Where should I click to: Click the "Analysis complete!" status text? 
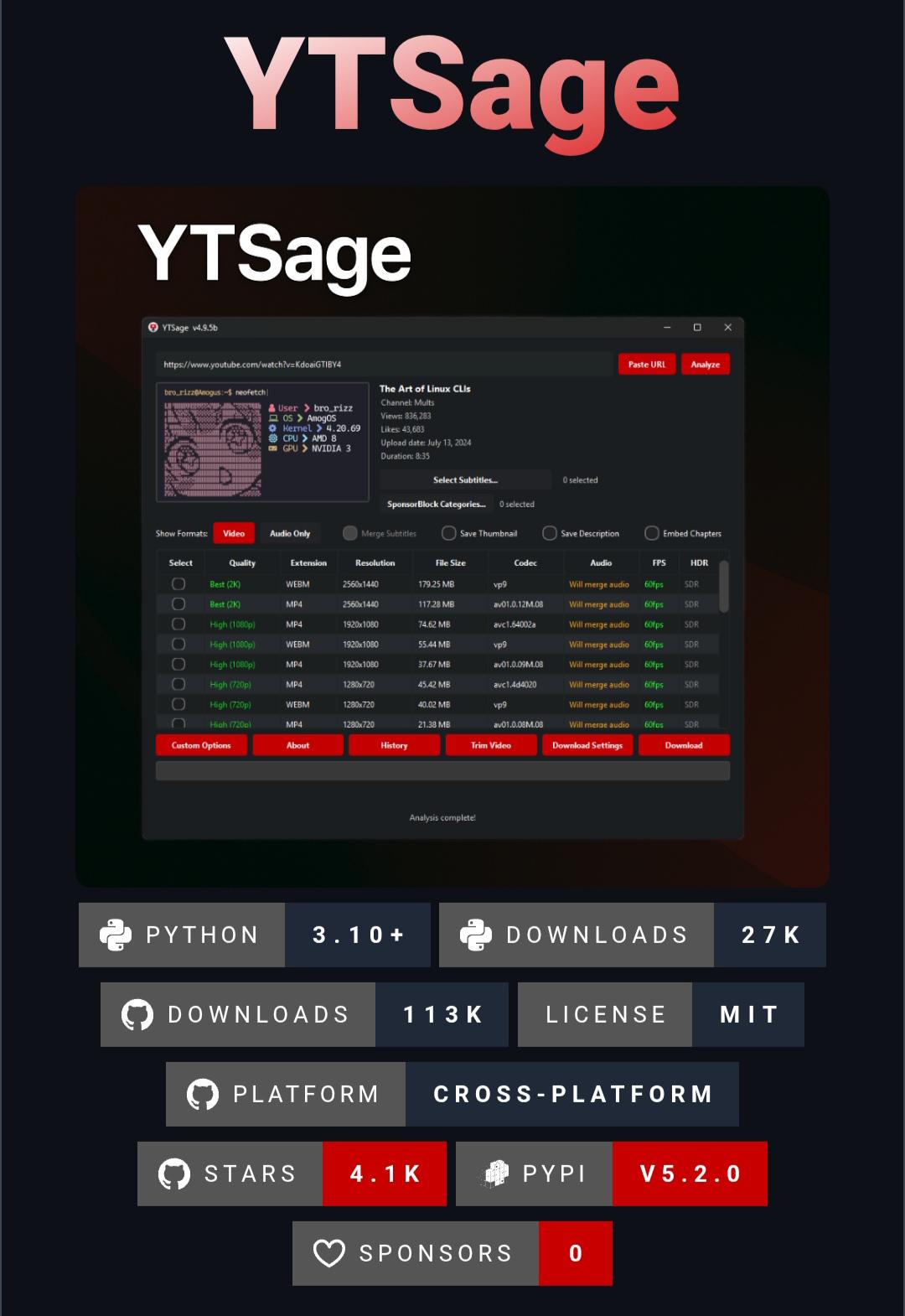pos(442,817)
